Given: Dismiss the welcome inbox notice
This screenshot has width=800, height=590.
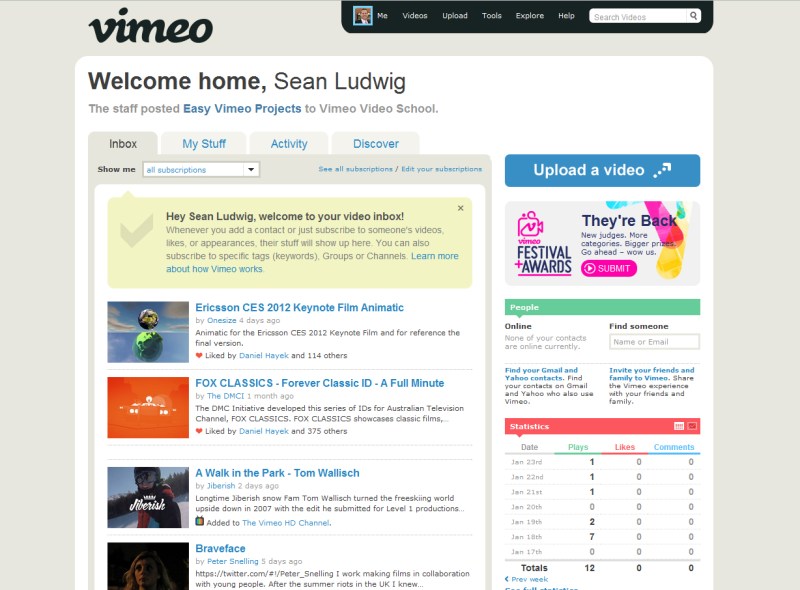Looking at the screenshot, I should click(461, 208).
